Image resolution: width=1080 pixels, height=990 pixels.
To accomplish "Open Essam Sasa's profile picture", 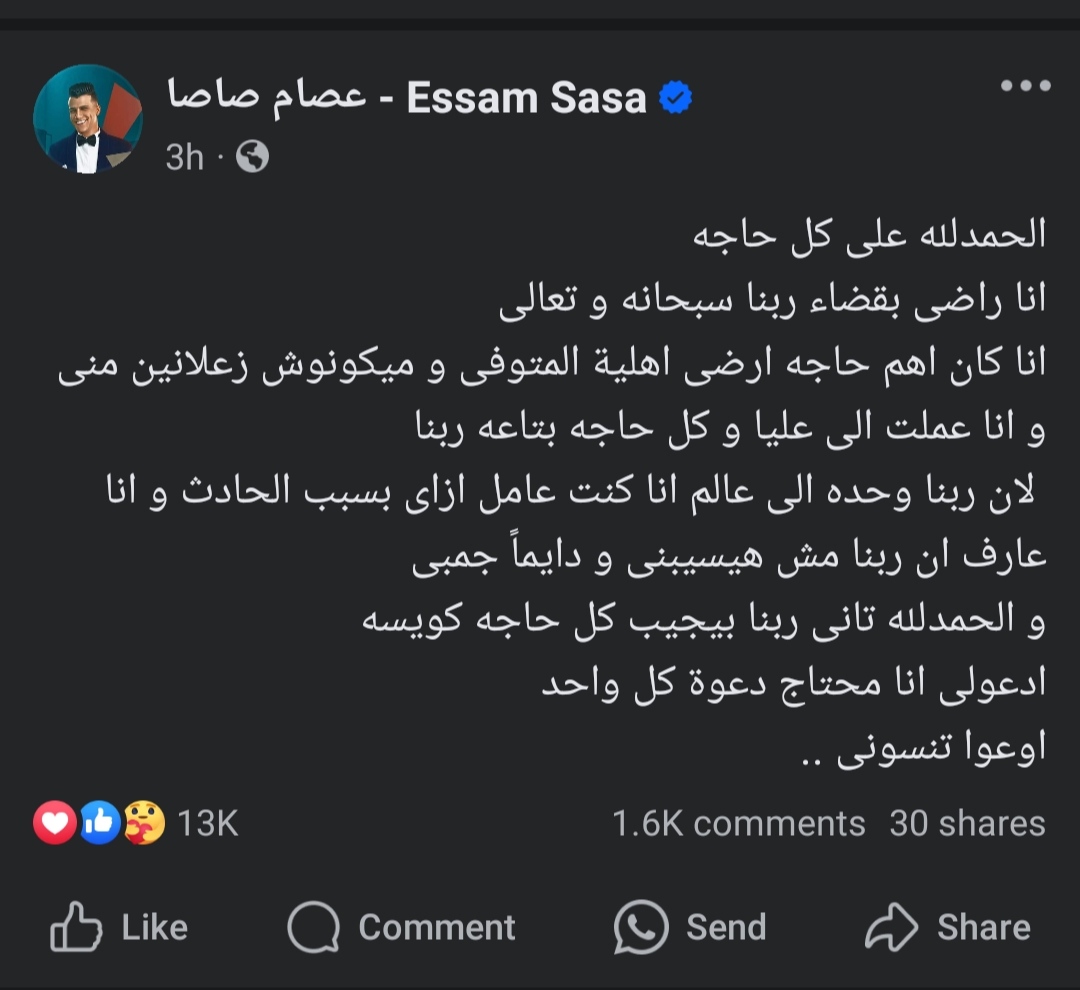I will tap(88, 118).
